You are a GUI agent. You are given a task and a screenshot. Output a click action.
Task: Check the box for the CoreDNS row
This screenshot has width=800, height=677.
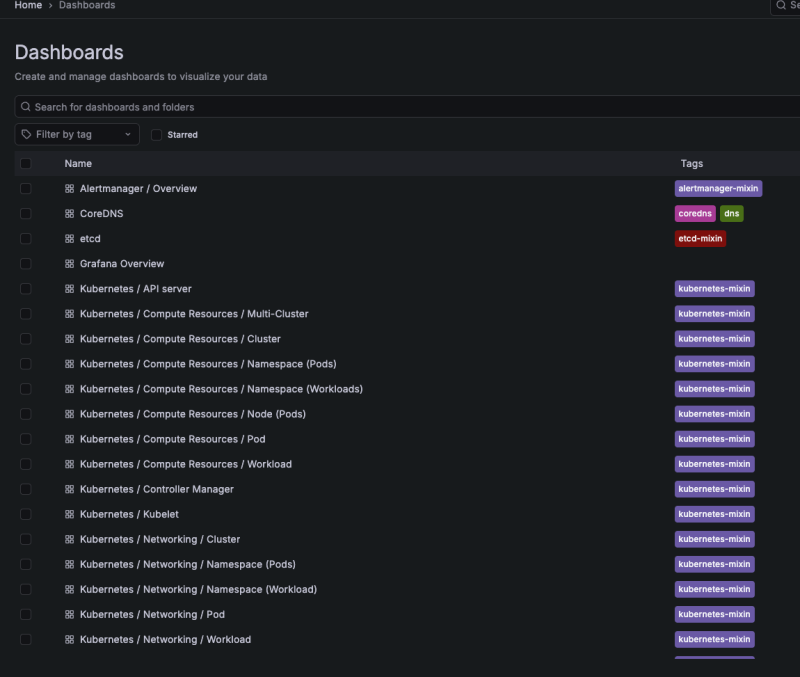26,214
